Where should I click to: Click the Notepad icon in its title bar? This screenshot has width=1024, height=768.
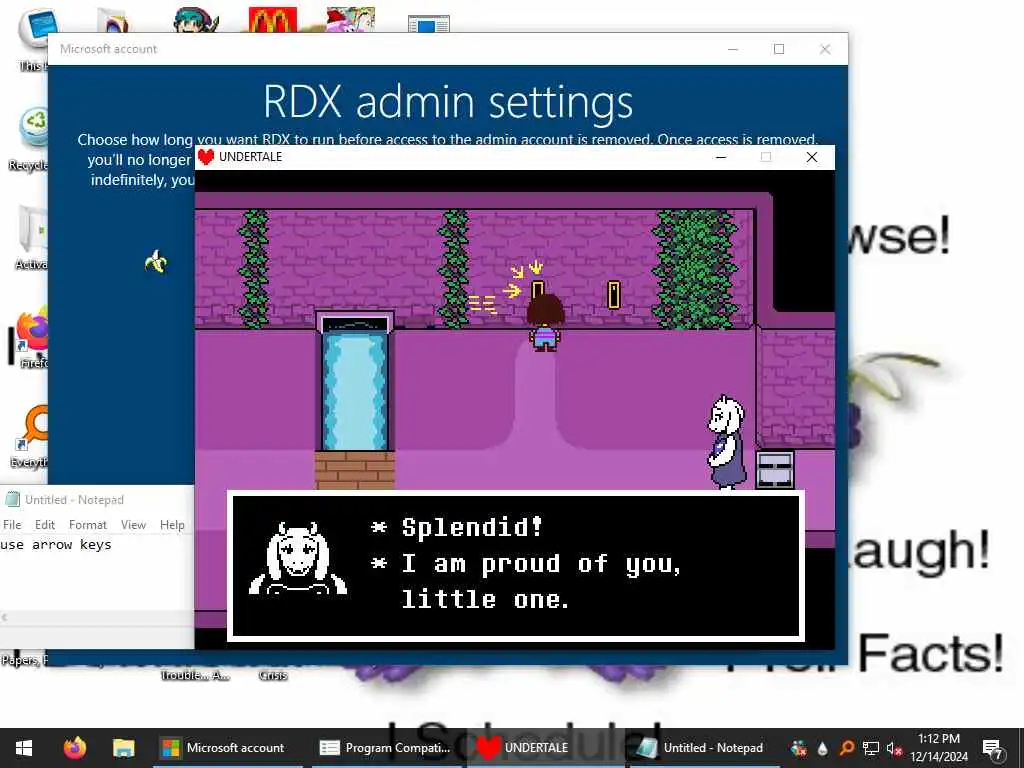(12, 500)
